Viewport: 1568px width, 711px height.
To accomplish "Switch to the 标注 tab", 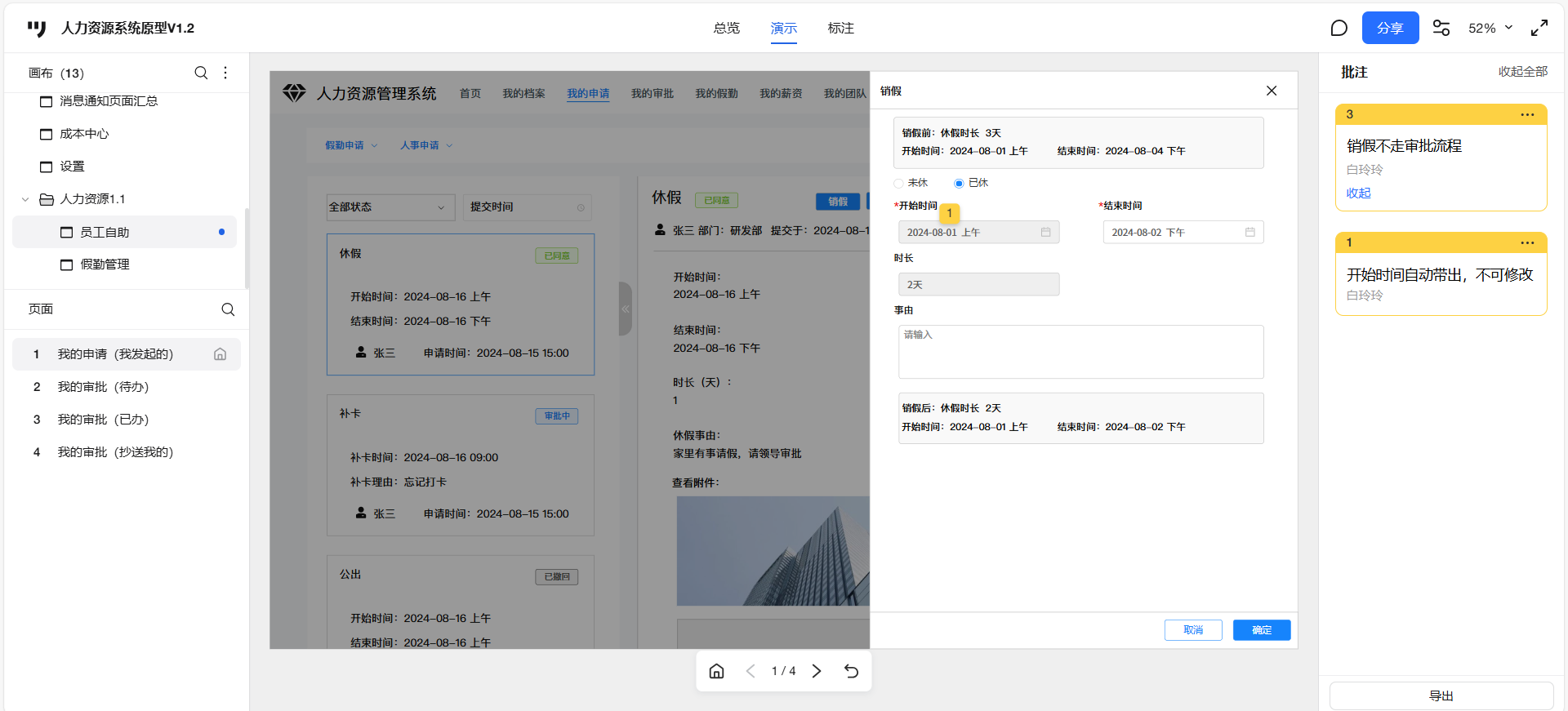I will tap(840, 29).
